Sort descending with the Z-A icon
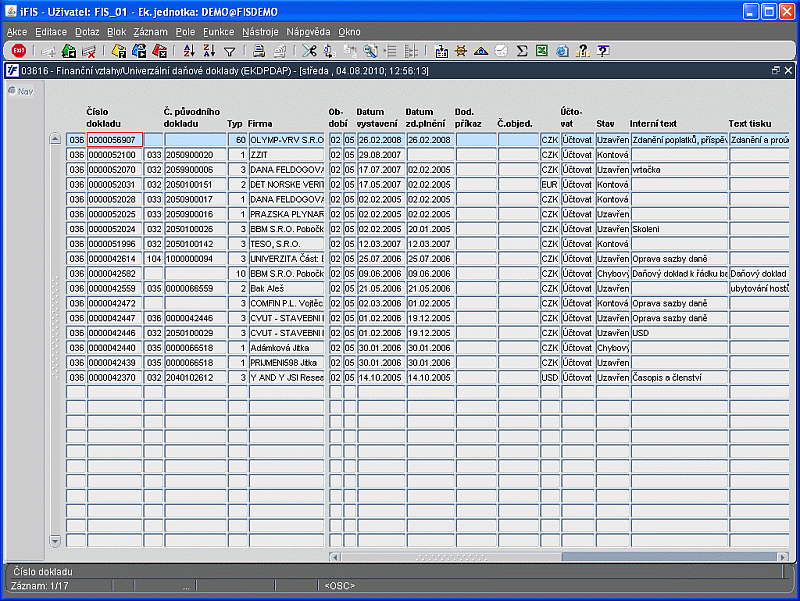Viewport: 800px width, 601px height. (x=209, y=51)
